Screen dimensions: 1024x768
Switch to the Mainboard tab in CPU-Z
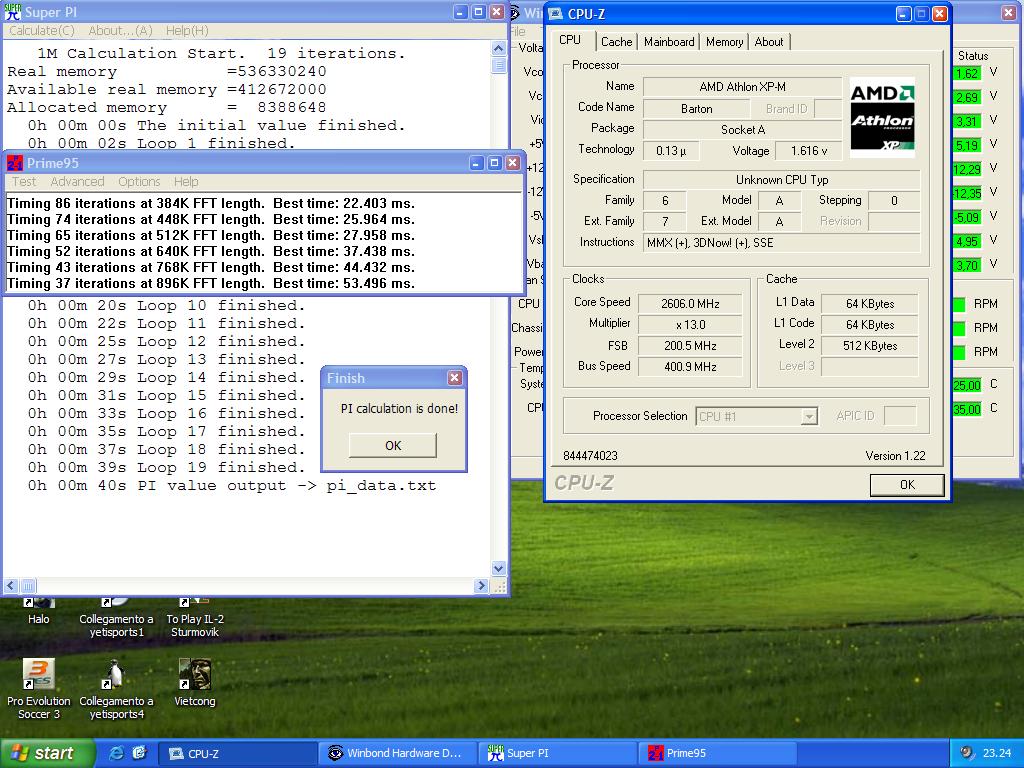pyautogui.click(x=669, y=42)
